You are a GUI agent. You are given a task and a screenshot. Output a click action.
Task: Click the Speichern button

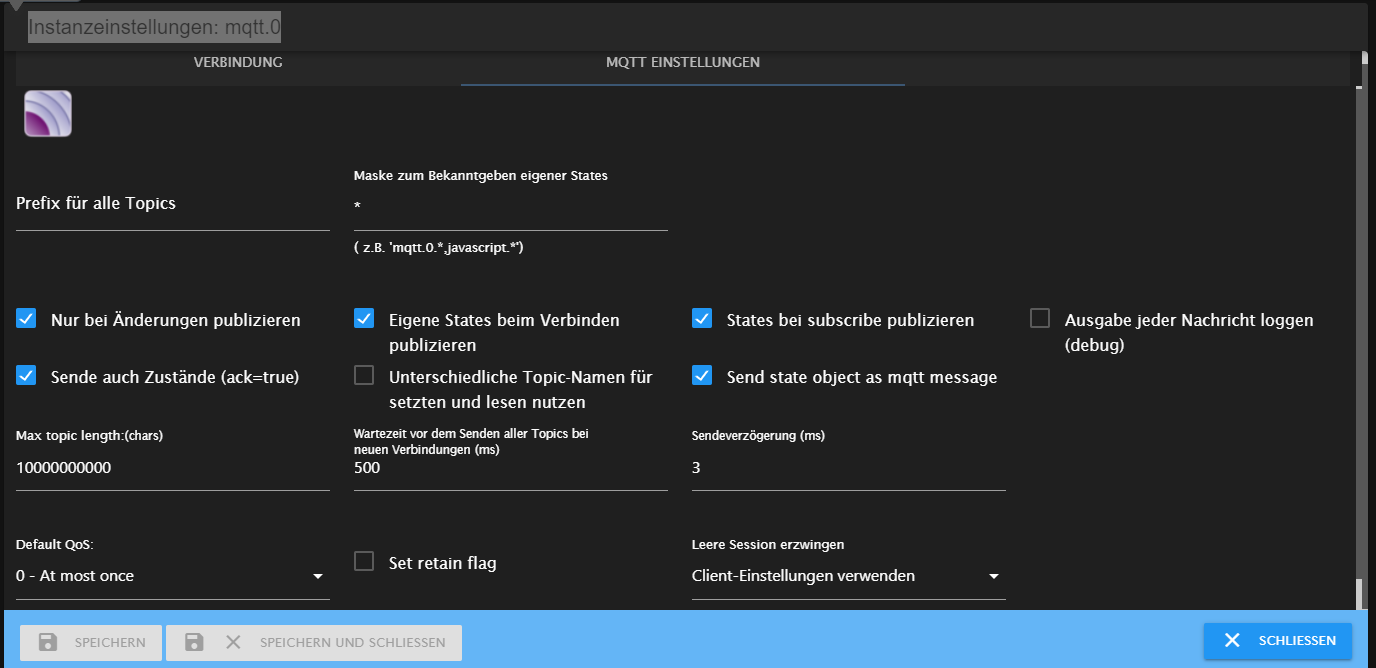[x=92, y=642]
